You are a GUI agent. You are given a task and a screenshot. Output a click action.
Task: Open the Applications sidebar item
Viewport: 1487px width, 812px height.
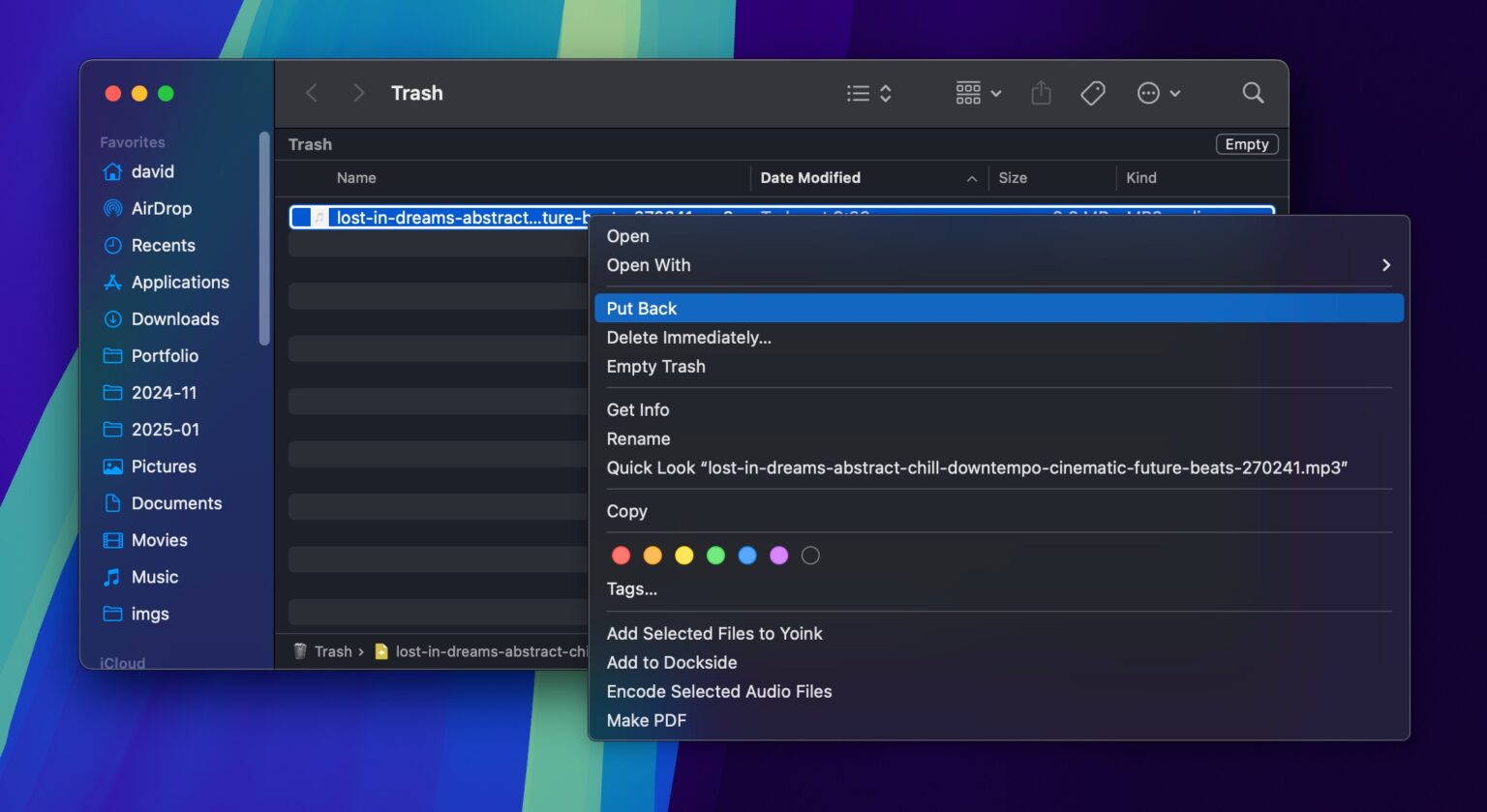click(x=179, y=282)
